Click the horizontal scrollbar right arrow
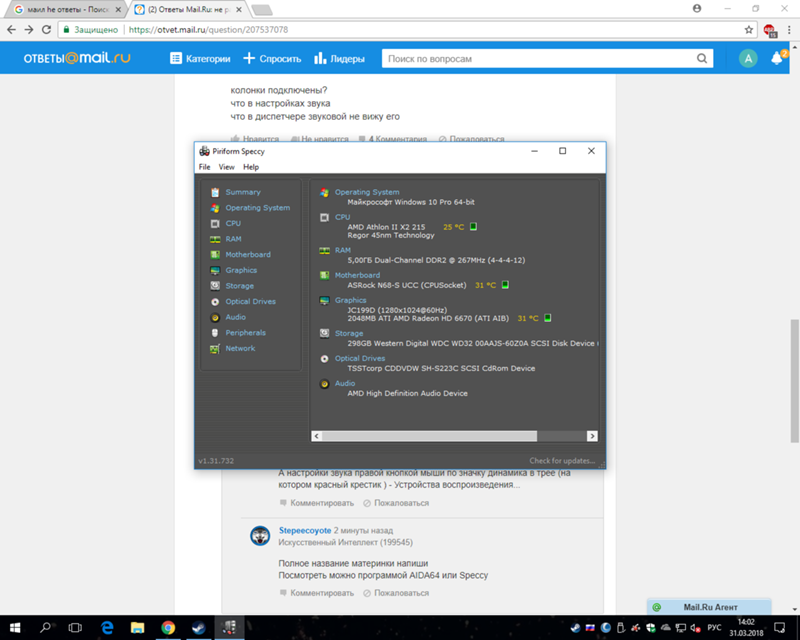 coord(592,436)
